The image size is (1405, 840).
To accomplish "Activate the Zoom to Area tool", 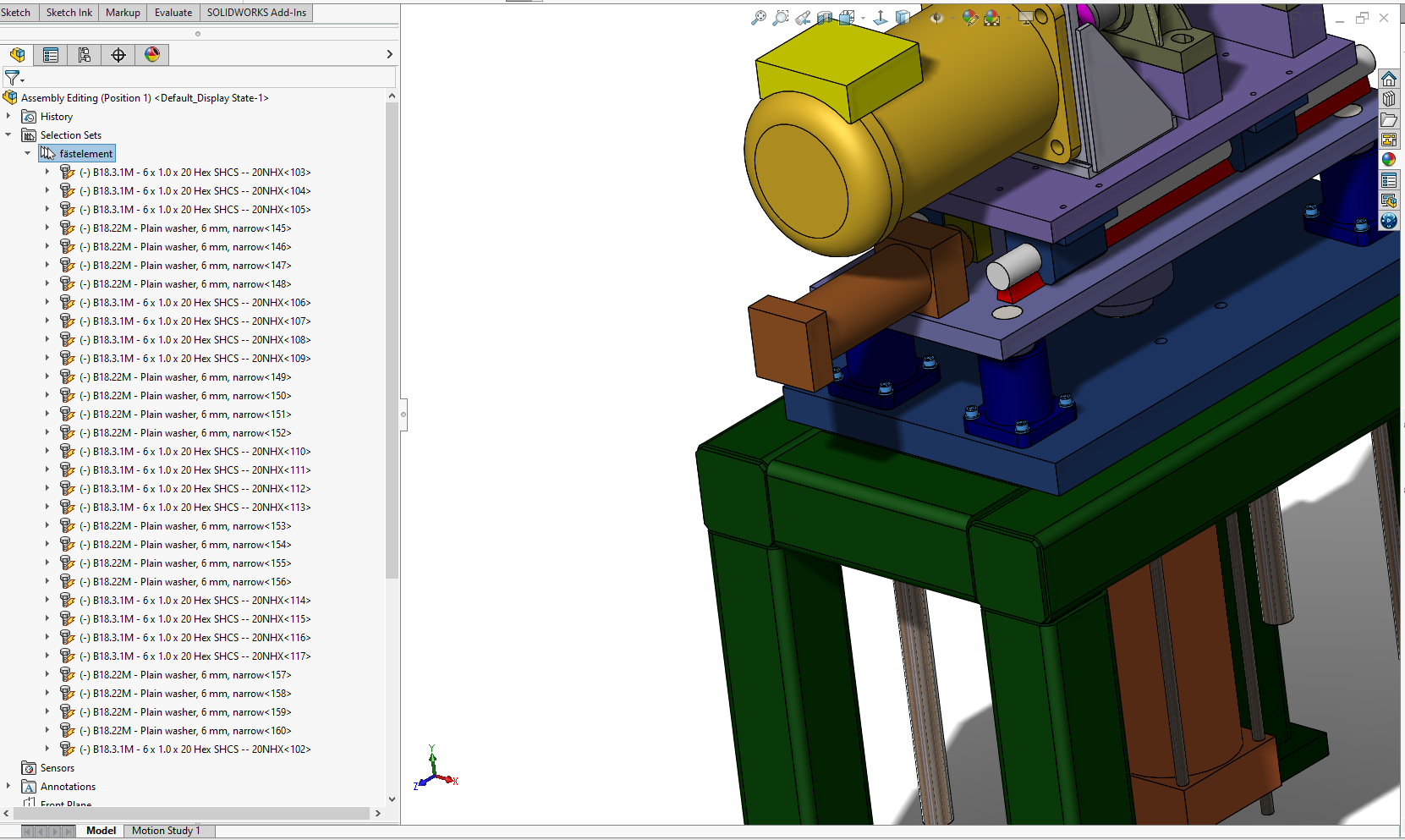I will point(781,18).
